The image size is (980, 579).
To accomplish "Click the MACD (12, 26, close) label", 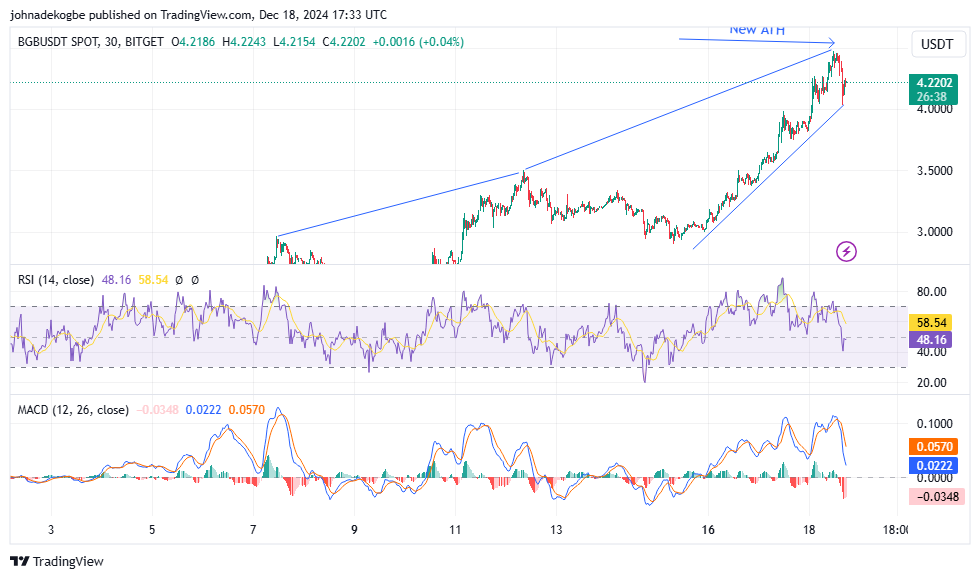I will (73, 410).
